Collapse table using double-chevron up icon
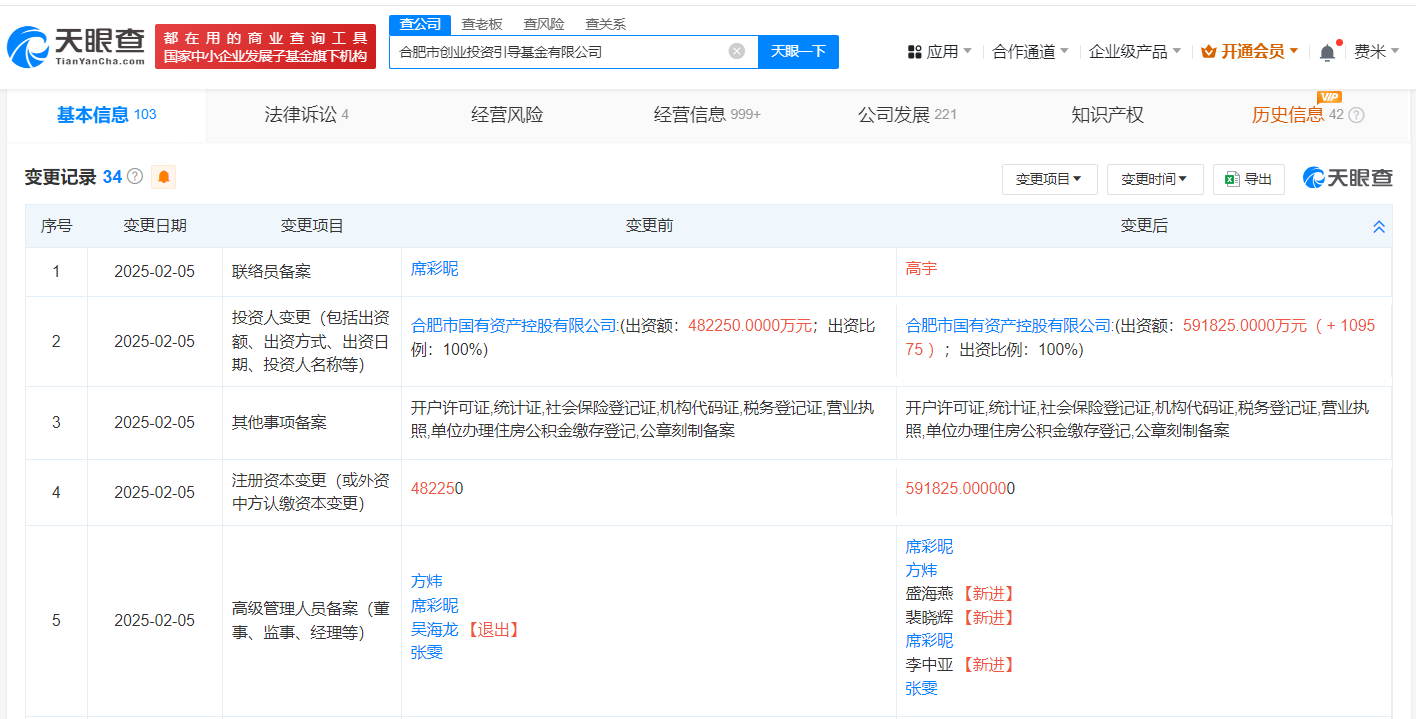The width and height of the screenshot is (1416, 719). pos(1379,227)
